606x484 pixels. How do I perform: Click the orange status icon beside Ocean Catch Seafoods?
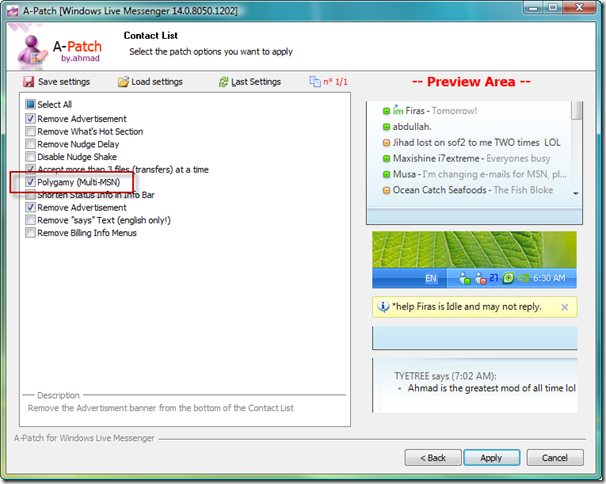coord(386,190)
